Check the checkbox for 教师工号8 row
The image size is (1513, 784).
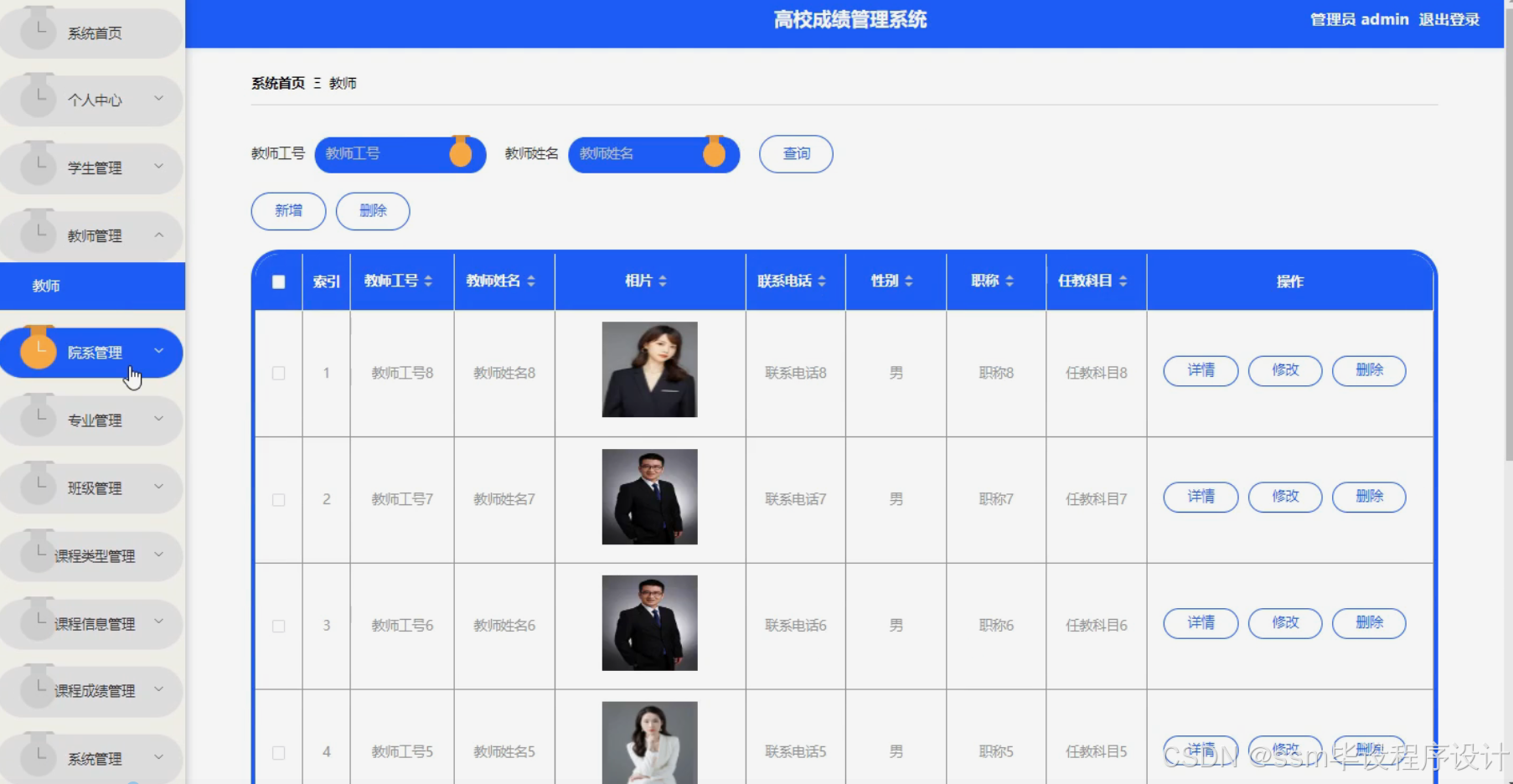tap(278, 374)
